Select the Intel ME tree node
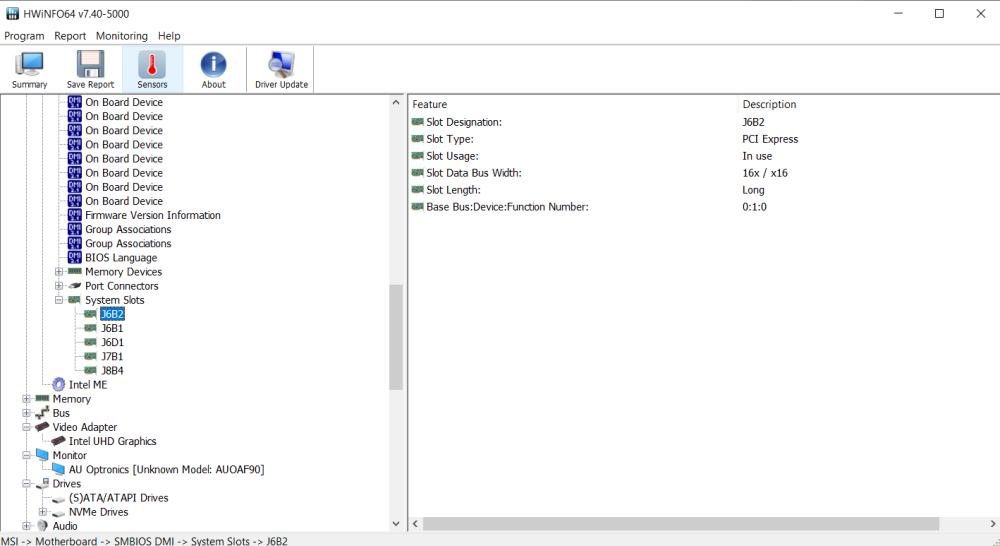 tap(87, 385)
